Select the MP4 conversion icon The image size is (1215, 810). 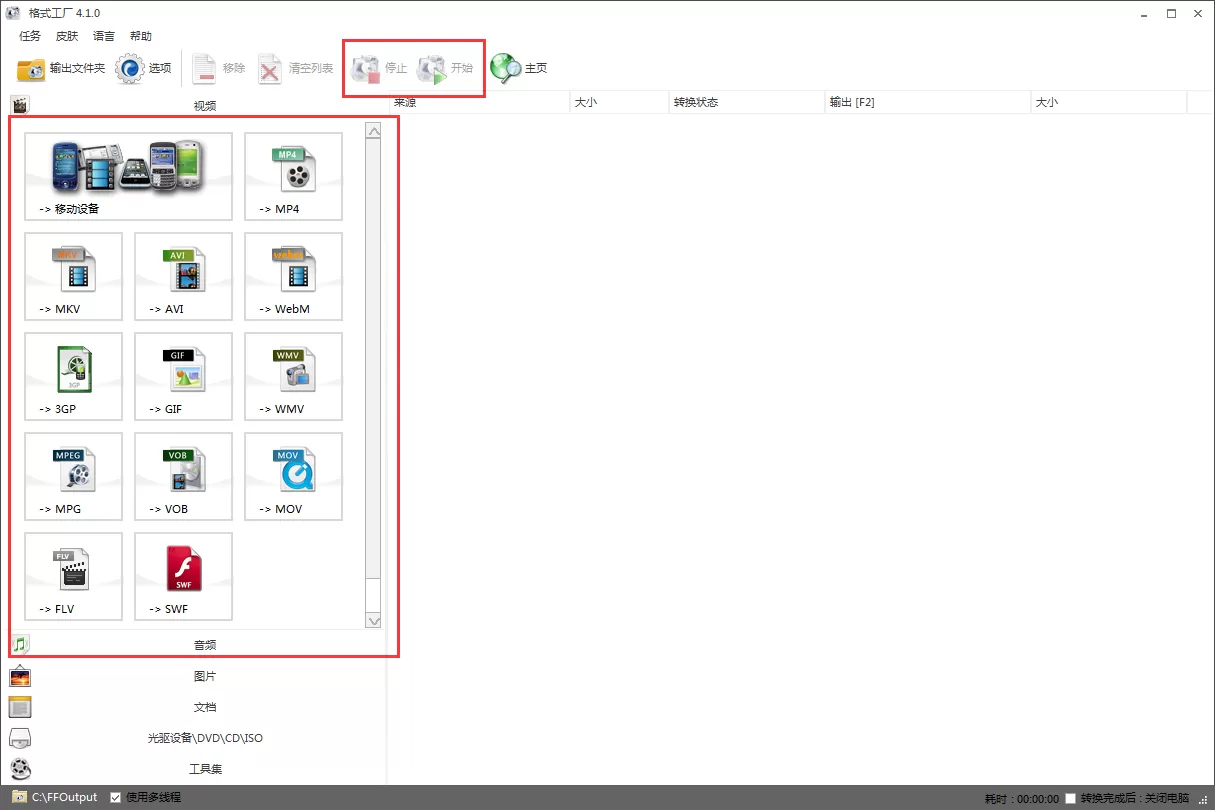click(293, 176)
